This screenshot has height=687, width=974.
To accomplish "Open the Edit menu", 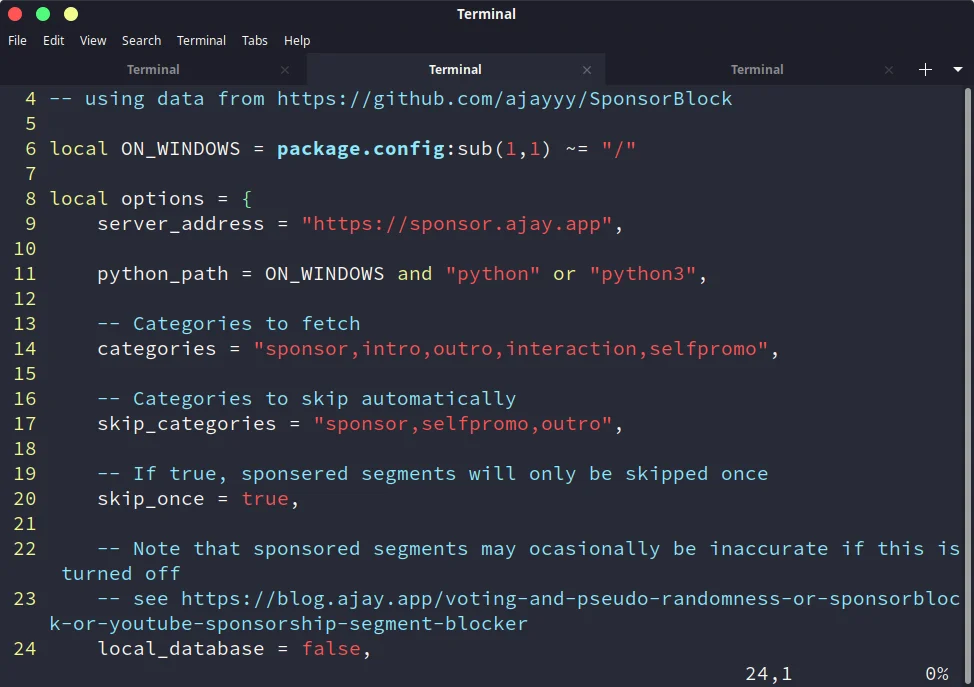I will 53,40.
